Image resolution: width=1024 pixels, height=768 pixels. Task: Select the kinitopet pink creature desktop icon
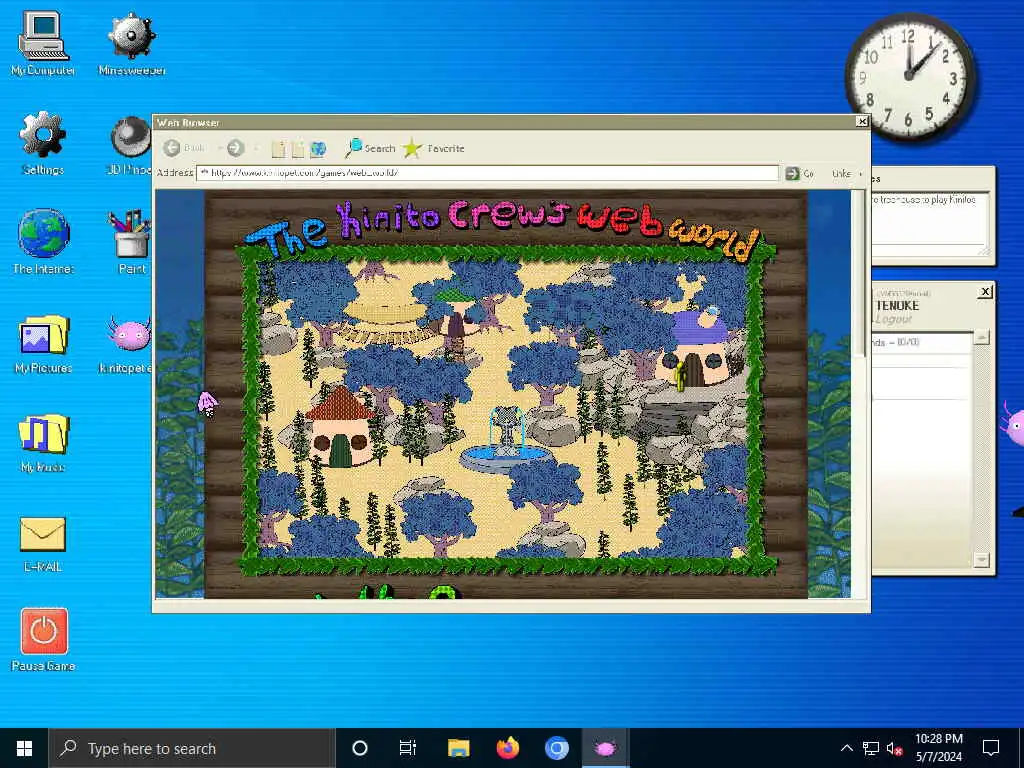click(128, 343)
